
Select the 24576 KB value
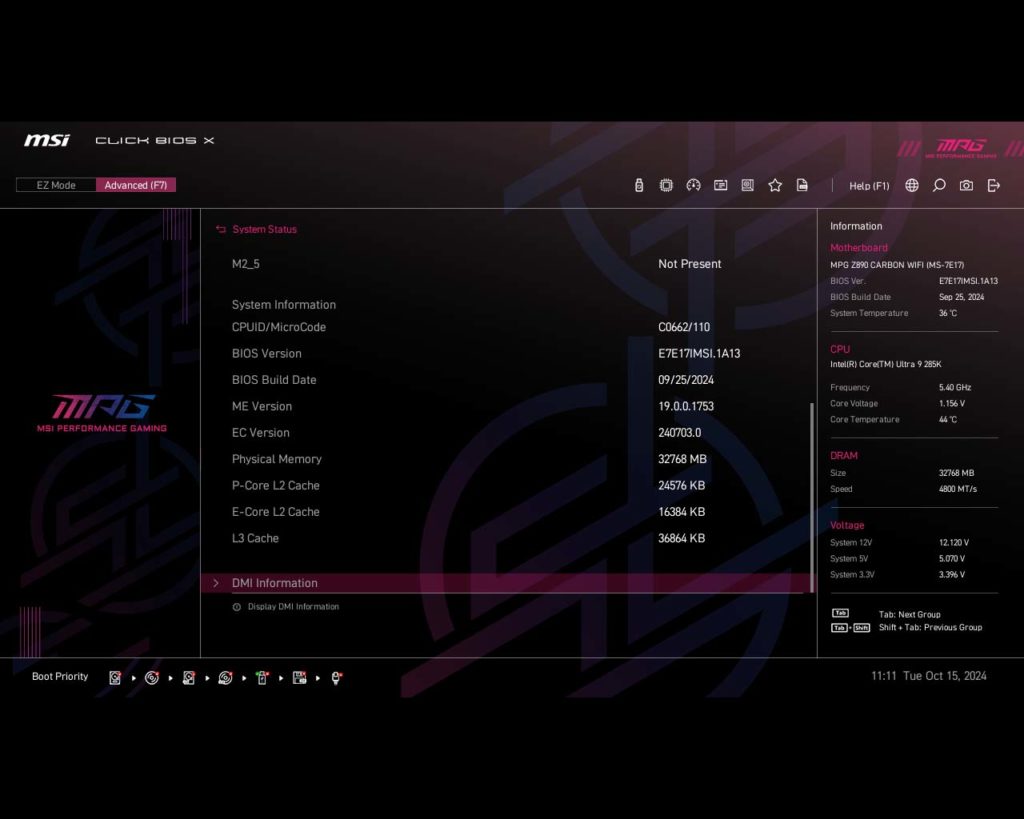[x=681, y=485]
